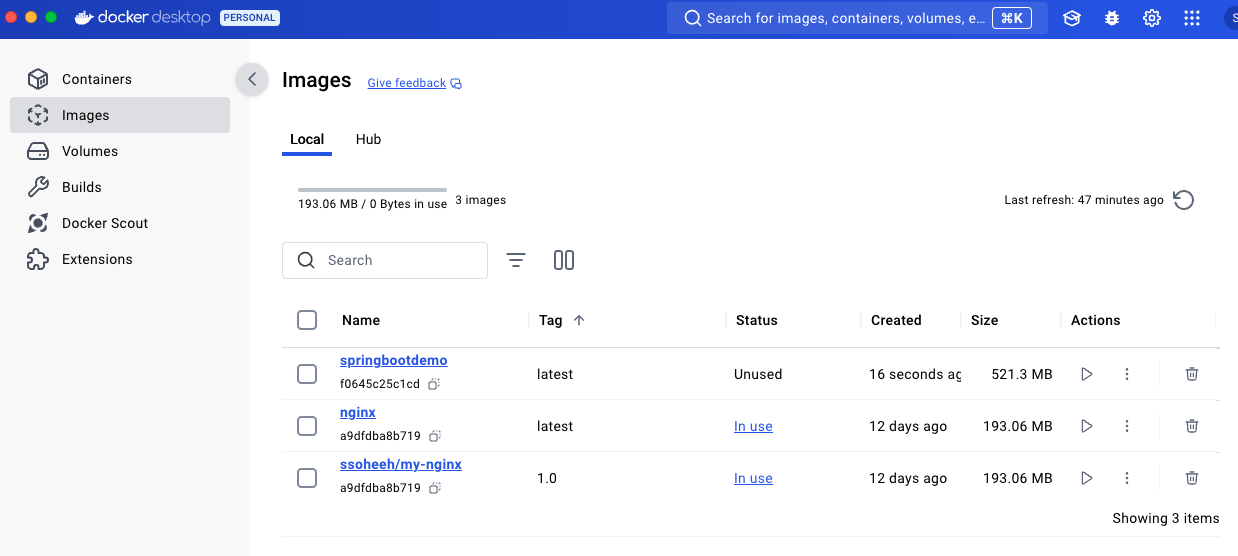The image size is (1238, 556).
Task: Run the springbootdemo image
Action: 1087,374
